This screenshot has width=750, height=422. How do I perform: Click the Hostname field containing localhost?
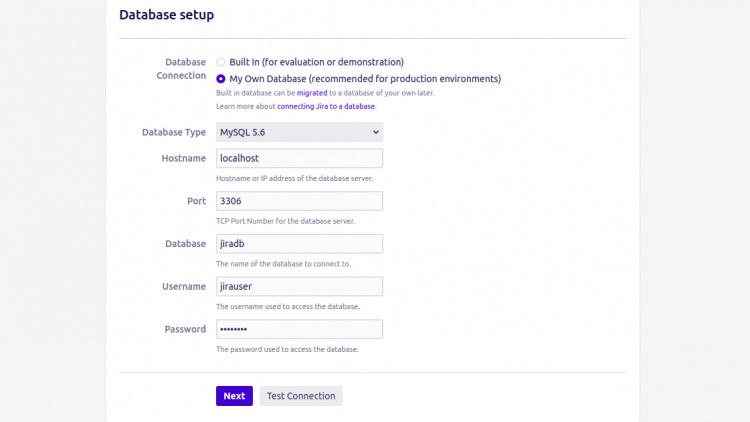tap(299, 158)
